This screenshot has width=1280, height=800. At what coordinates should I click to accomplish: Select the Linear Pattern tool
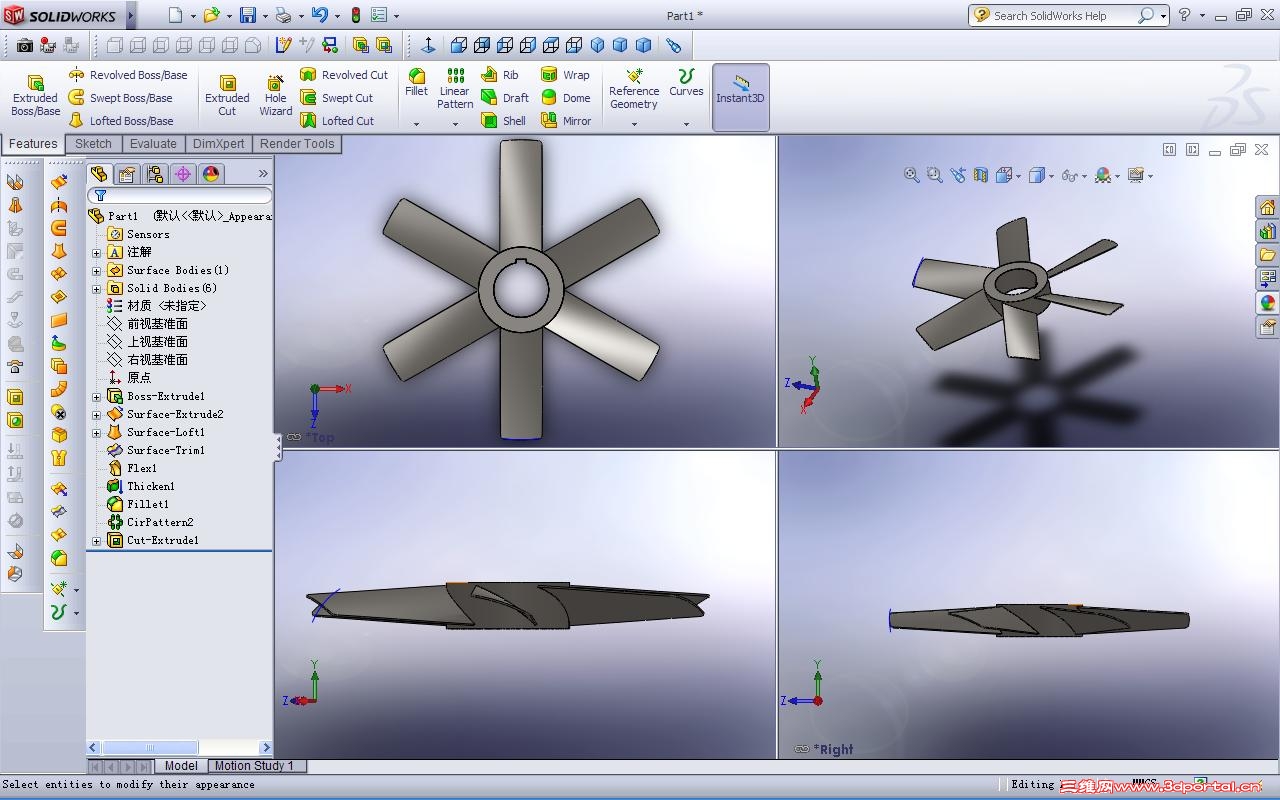click(x=455, y=89)
